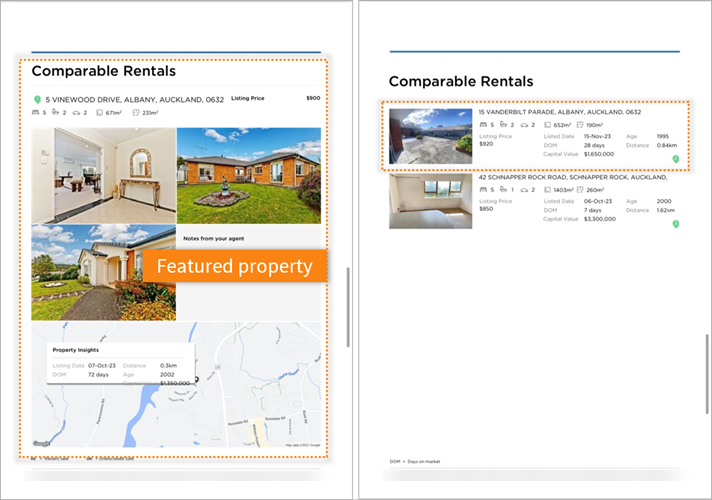This screenshot has height=500, width=712.
Task: Click the floor area icon beside 190m²
Action: (x=580, y=124)
